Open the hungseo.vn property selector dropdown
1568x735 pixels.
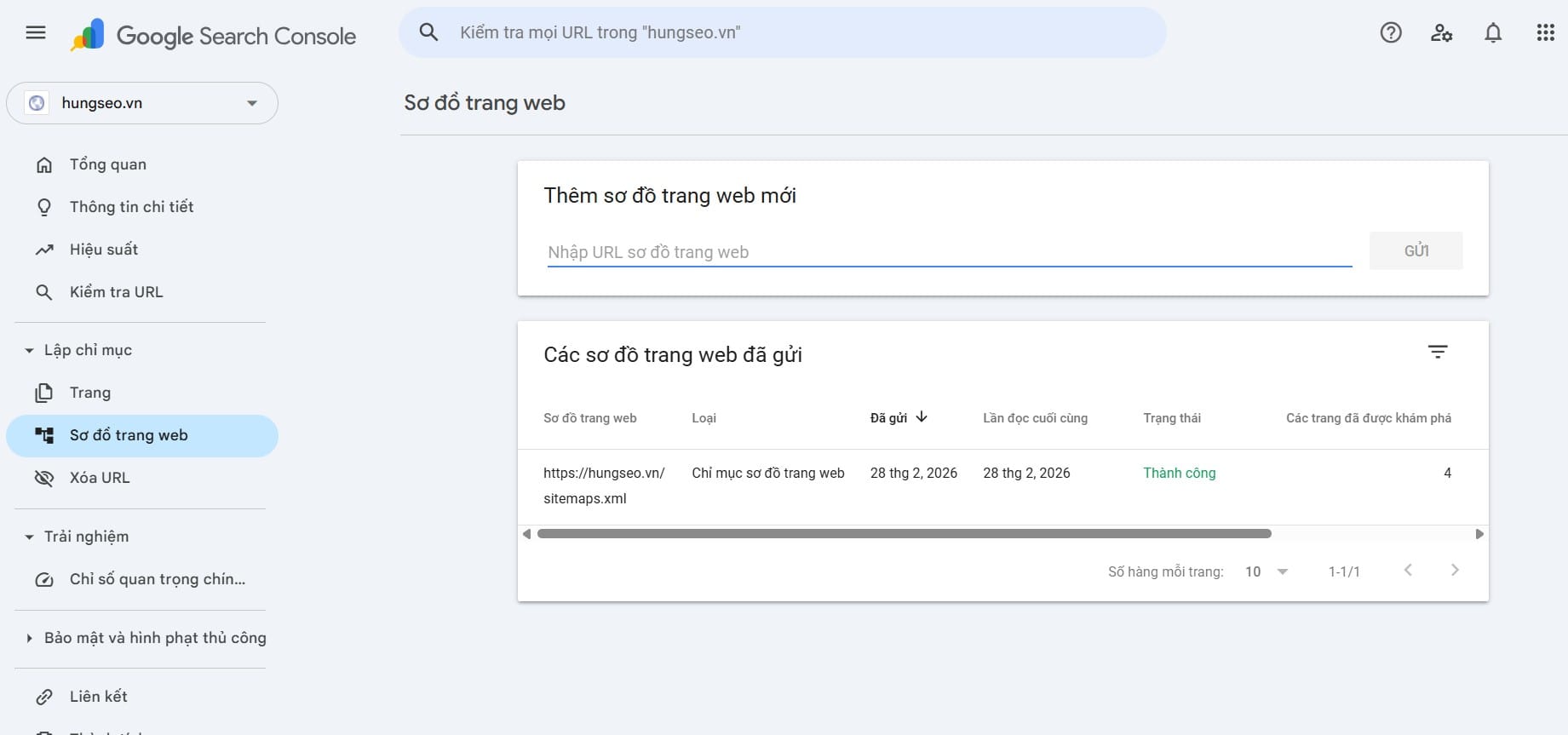[142, 103]
